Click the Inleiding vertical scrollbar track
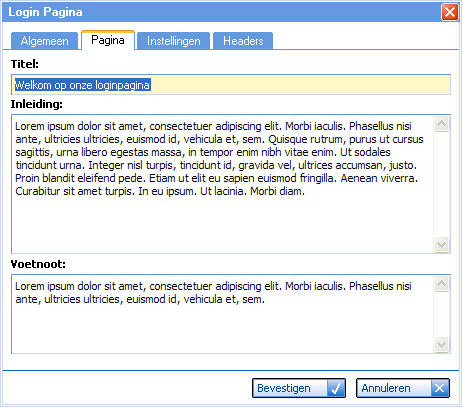Image resolution: width=462 pixels, height=407 pixels. (442, 184)
